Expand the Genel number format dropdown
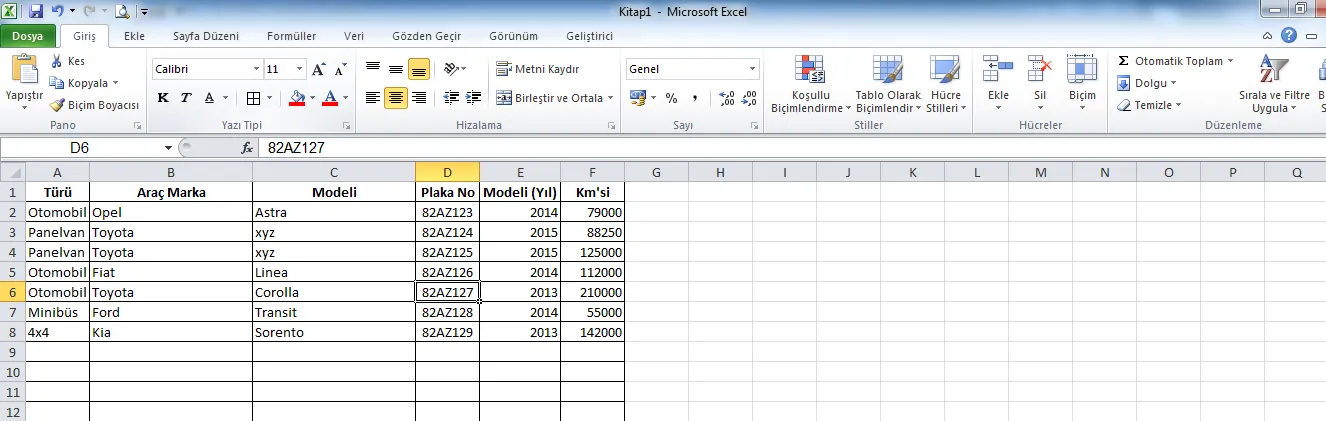Screen dimensions: 1326x421 pos(753,70)
